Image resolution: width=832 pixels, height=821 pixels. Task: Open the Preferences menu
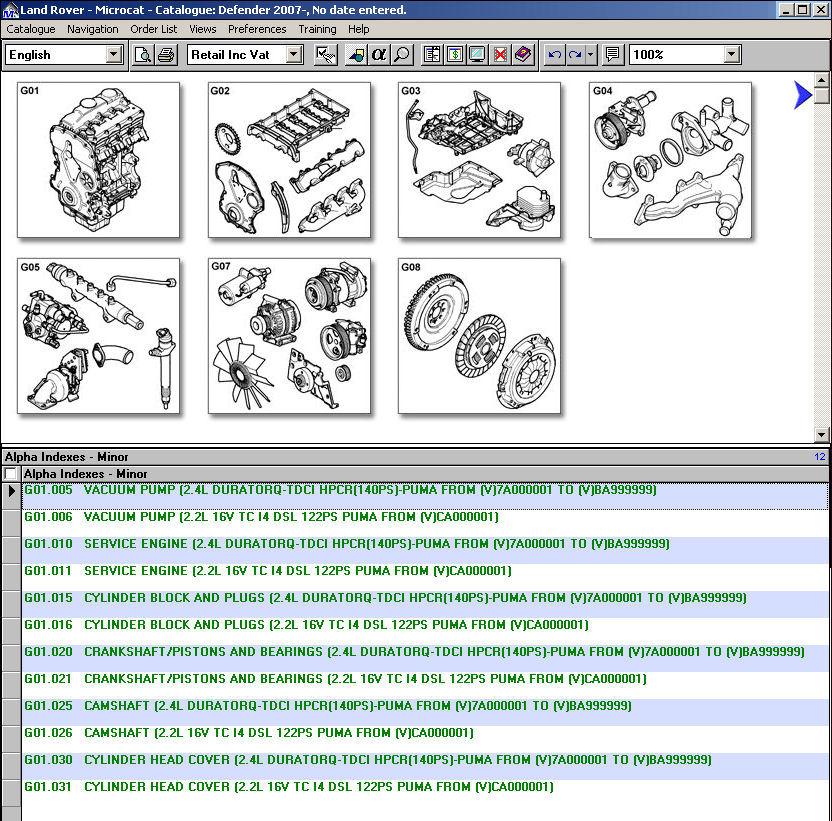(x=257, y=29)
